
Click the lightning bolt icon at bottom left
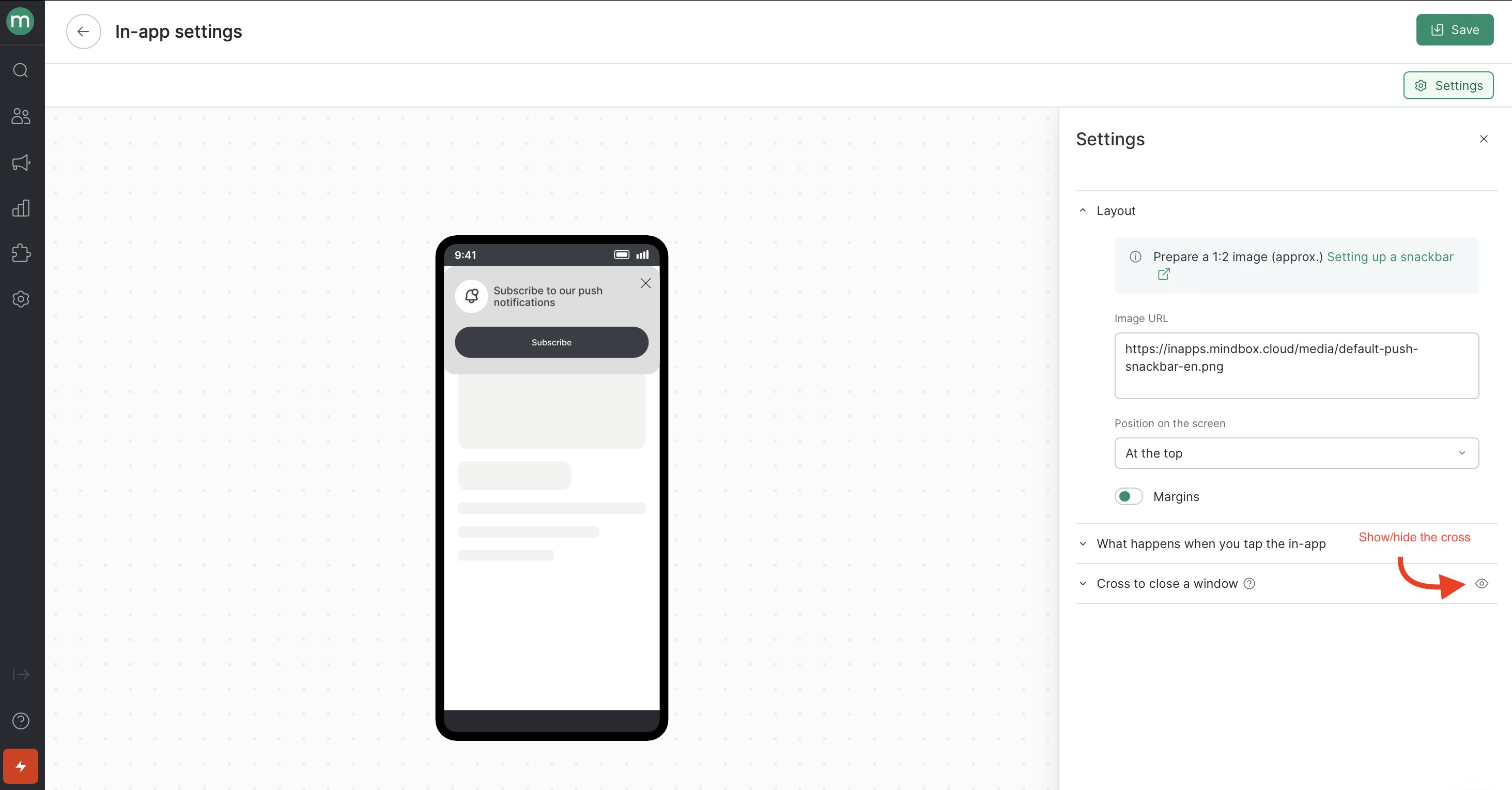coord(20,766)
